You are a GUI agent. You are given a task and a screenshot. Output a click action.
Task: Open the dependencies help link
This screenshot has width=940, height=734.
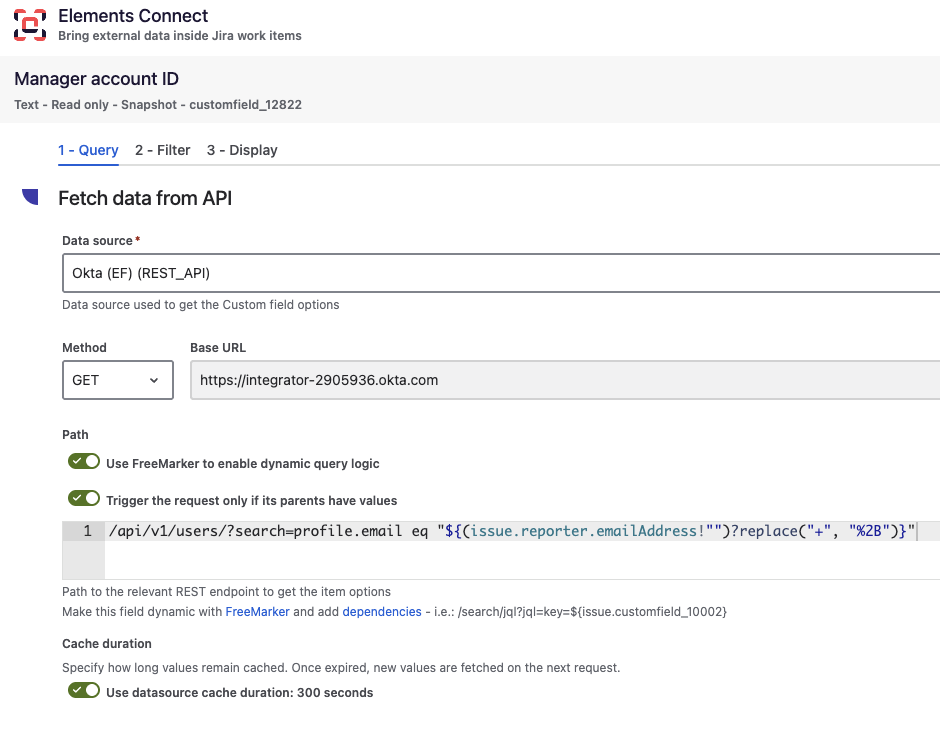click(382, 612)
